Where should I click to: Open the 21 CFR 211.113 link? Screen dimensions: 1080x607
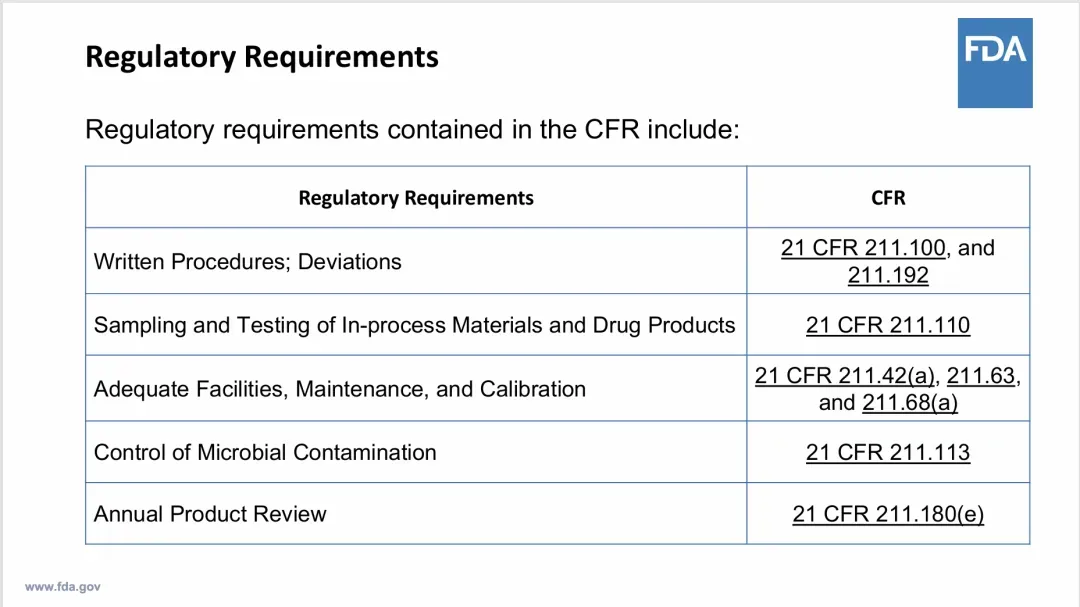[x=888, y=453]
